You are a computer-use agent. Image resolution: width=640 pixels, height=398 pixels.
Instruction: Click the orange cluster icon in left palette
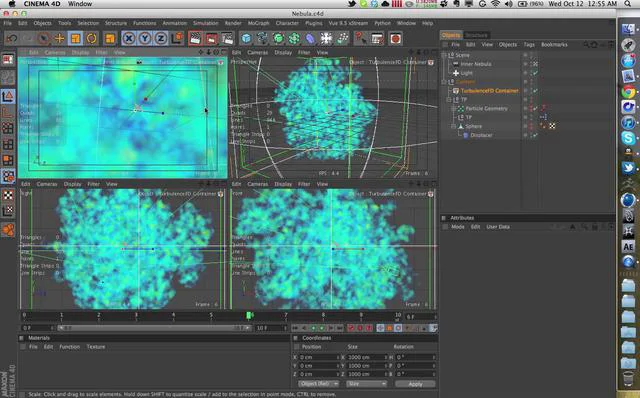click(8, 229)
